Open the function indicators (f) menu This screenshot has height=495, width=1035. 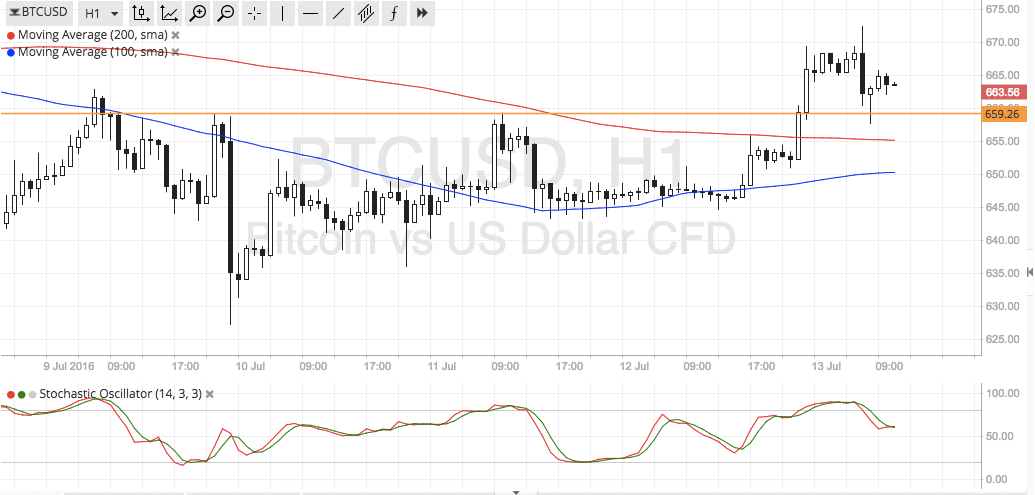tap(394, 13)
